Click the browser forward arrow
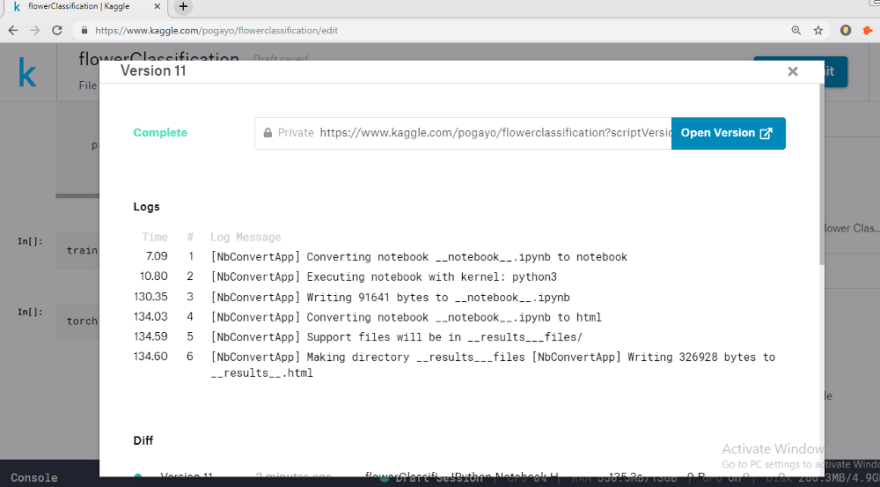This screenshot has height=487, width=880. tap(35, 30)
